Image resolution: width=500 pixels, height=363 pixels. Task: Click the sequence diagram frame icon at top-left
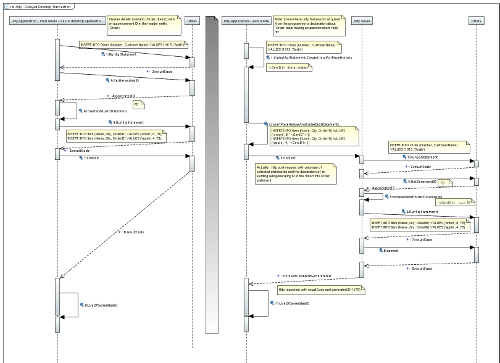(6, 6)
